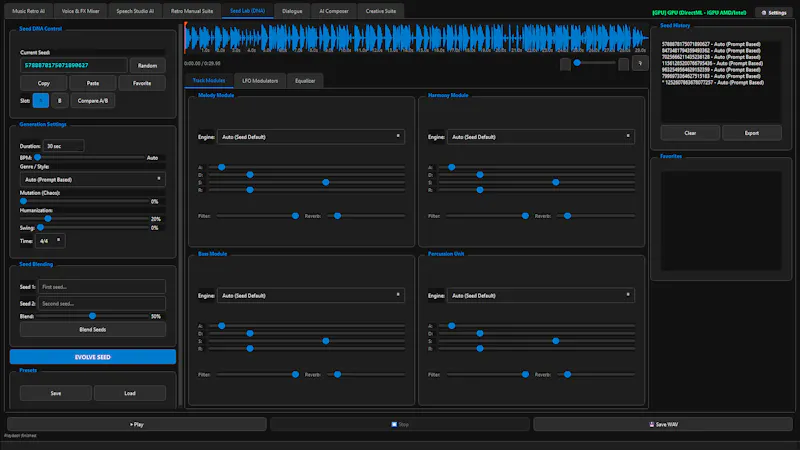Click the Blend Seeds button
Viewport: 800px width, 450px height.
click(92, 330)
